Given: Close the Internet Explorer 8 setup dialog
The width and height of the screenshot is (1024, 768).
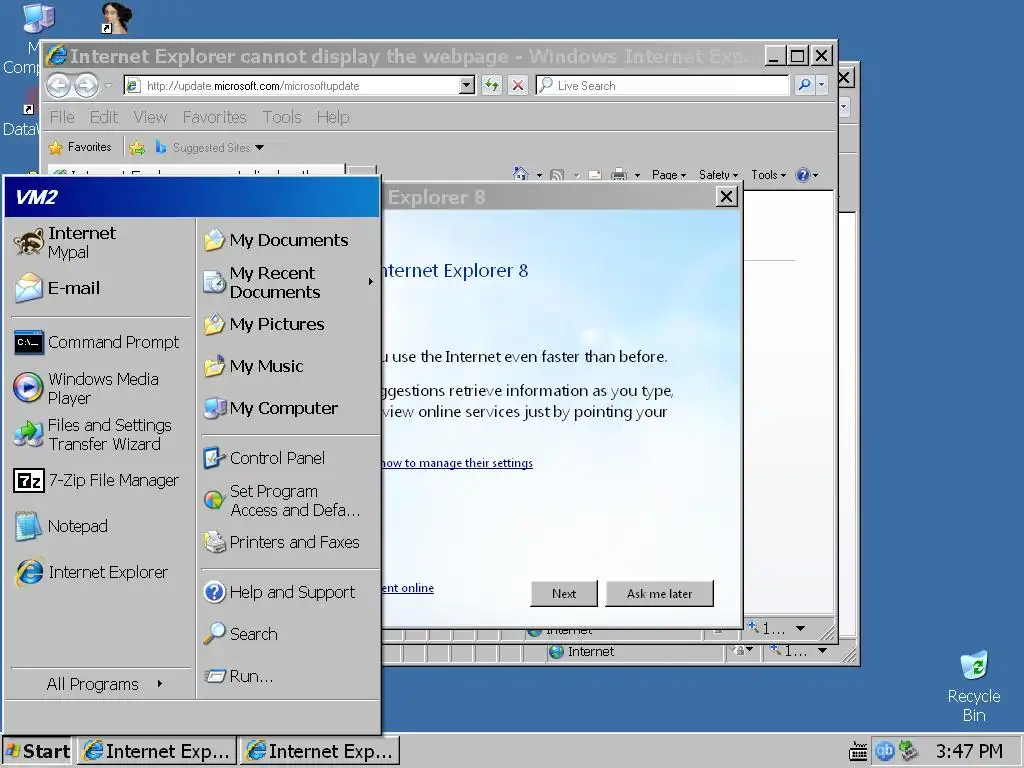Looking at the screenshot, I should 727,197.
